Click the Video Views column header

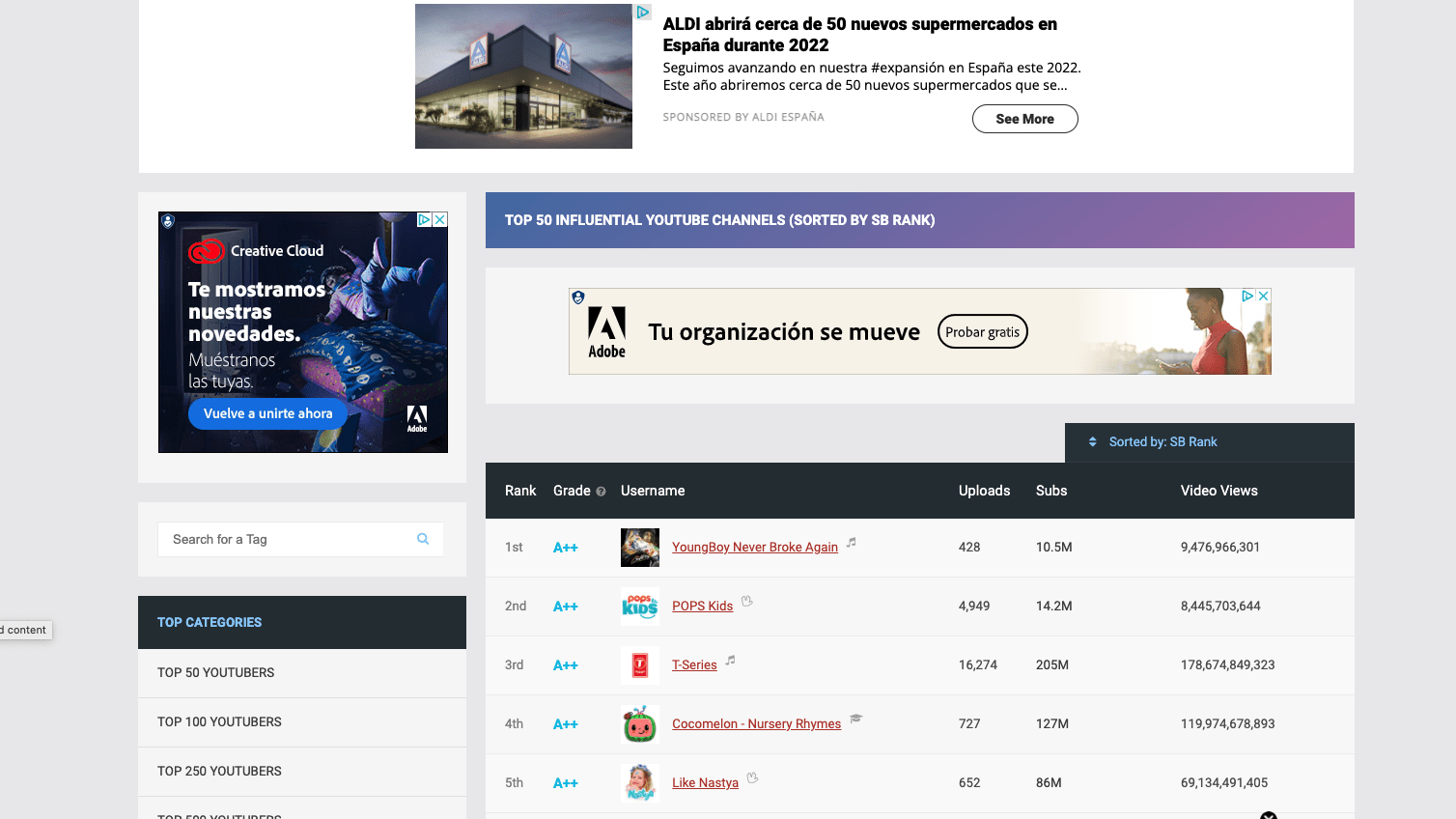[x=1219, y=491]
